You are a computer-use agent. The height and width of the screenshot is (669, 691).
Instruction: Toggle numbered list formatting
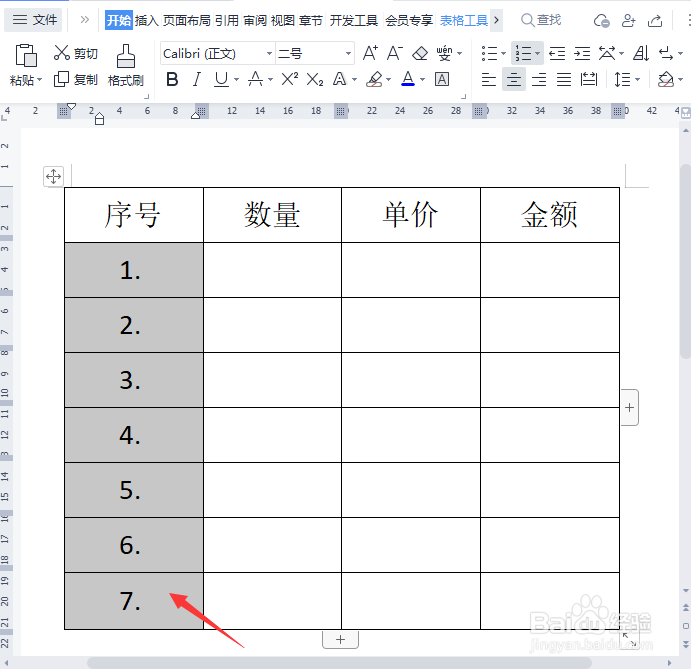(x=523, y=54)
